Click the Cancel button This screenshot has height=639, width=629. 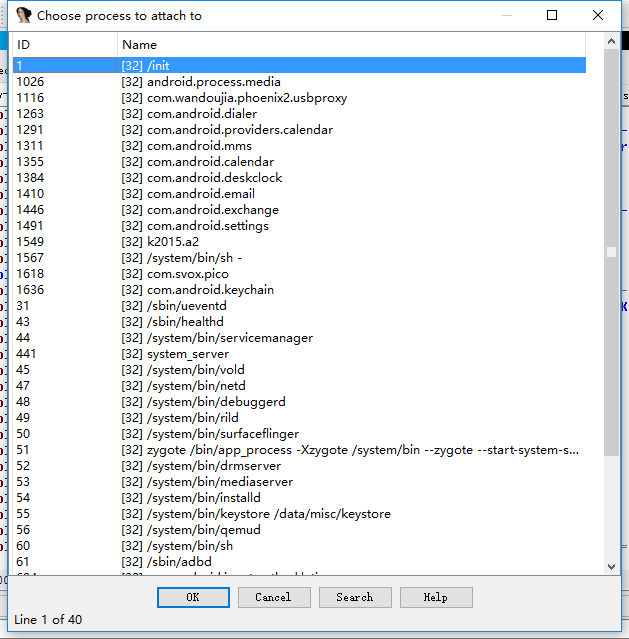(274, 597)
